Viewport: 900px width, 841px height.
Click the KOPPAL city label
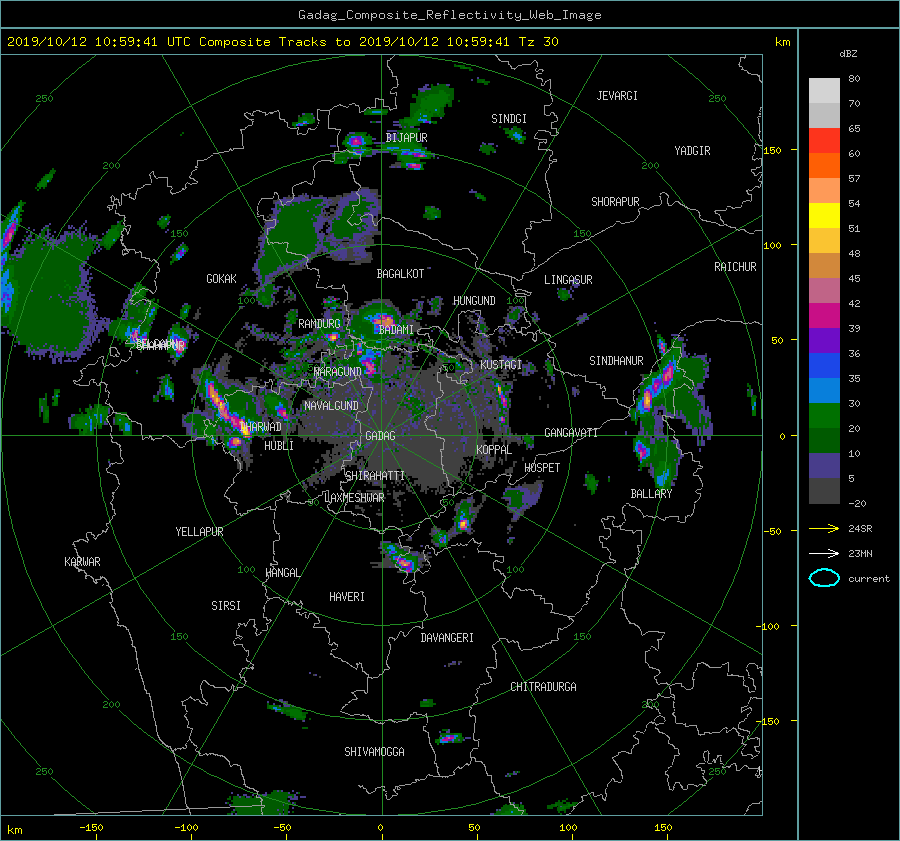(x=494, y=450)
